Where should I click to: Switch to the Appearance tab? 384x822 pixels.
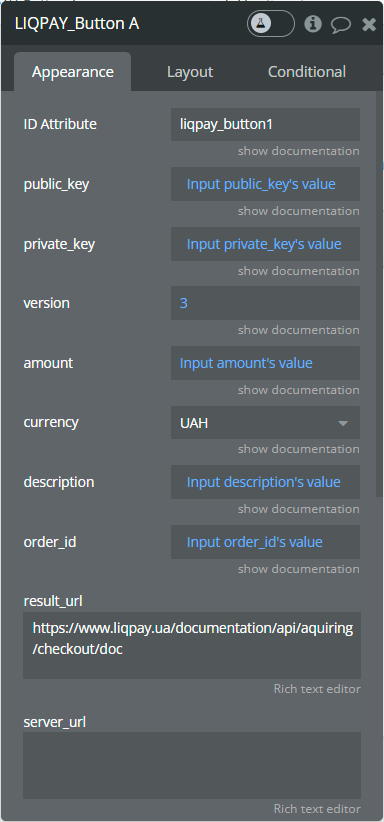(72, 72)
